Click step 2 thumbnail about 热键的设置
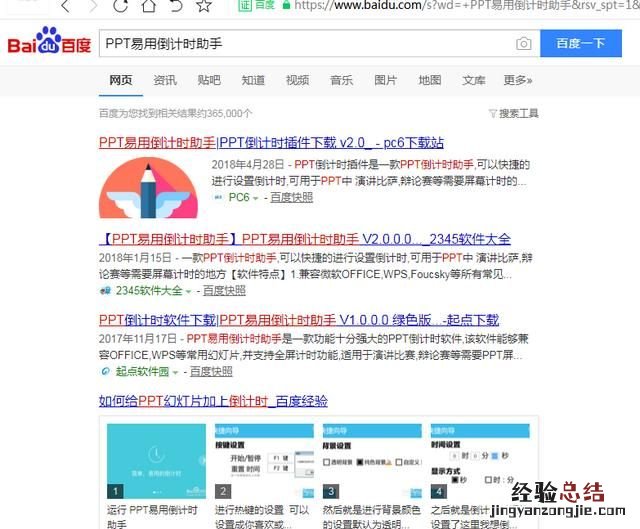 coord(264,461)
